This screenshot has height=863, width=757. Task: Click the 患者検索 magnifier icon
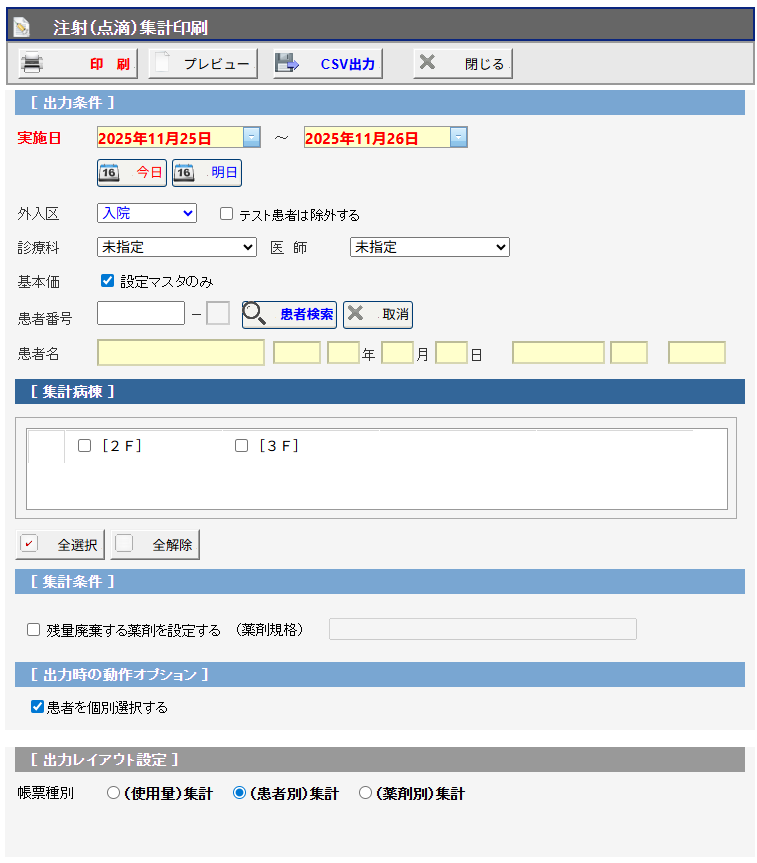click(x=255, y=314)
